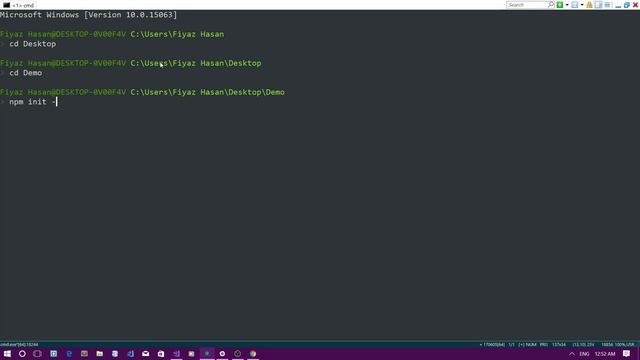Show hidden system tray icons
The image size is (640, 360).
tap(571, 354)
